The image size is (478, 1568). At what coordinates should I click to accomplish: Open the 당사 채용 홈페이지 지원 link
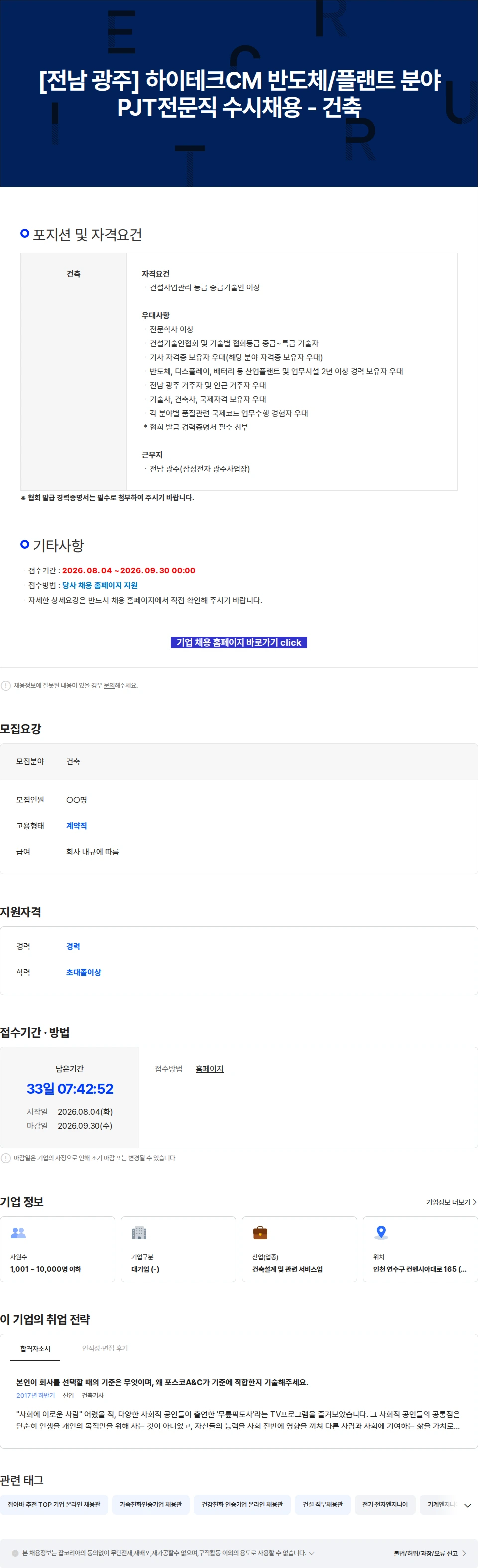(x=100, y=585)
